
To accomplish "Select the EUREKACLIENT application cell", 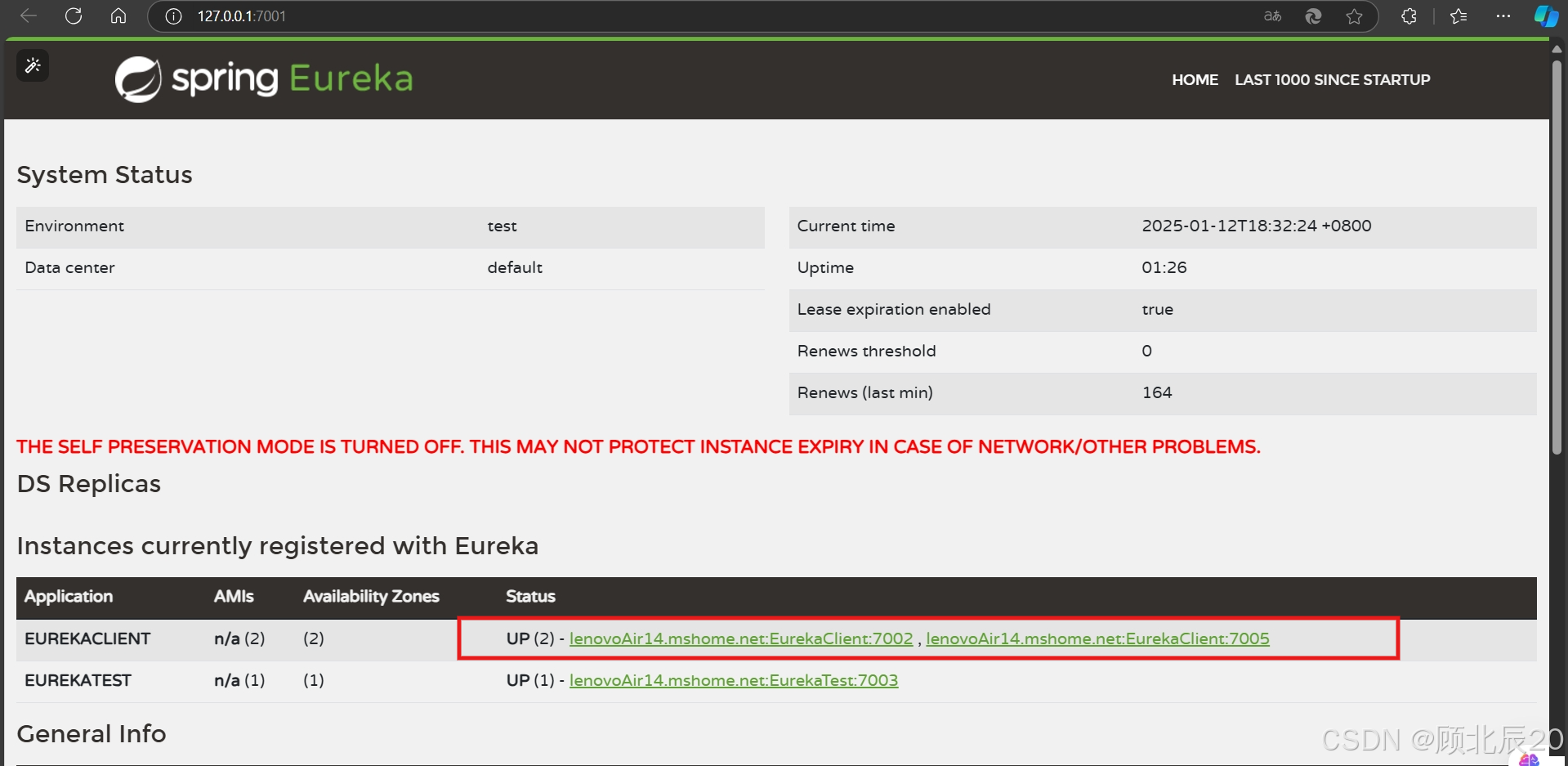I will pyautogui.click(x=87, y=638).
